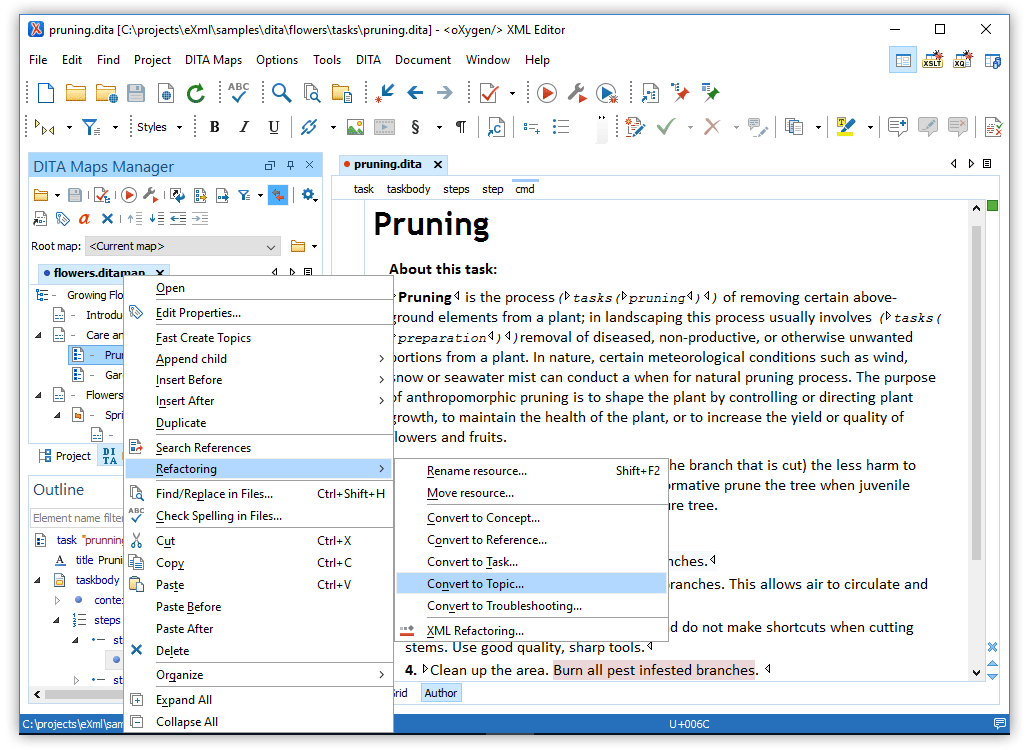Open the XQuery debugger perspective icon

pos(963,60)
